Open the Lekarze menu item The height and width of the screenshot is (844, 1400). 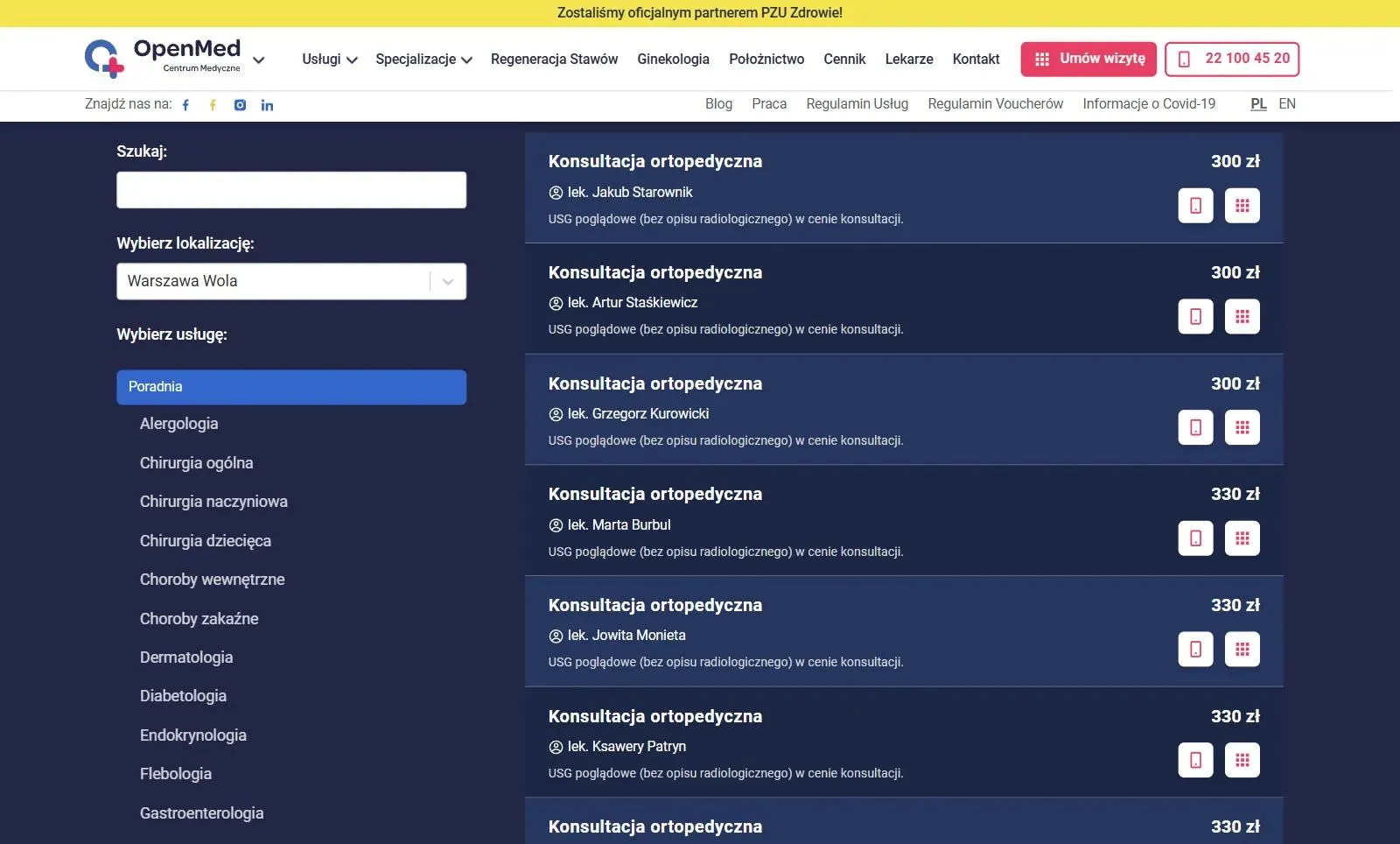point(909,60)
